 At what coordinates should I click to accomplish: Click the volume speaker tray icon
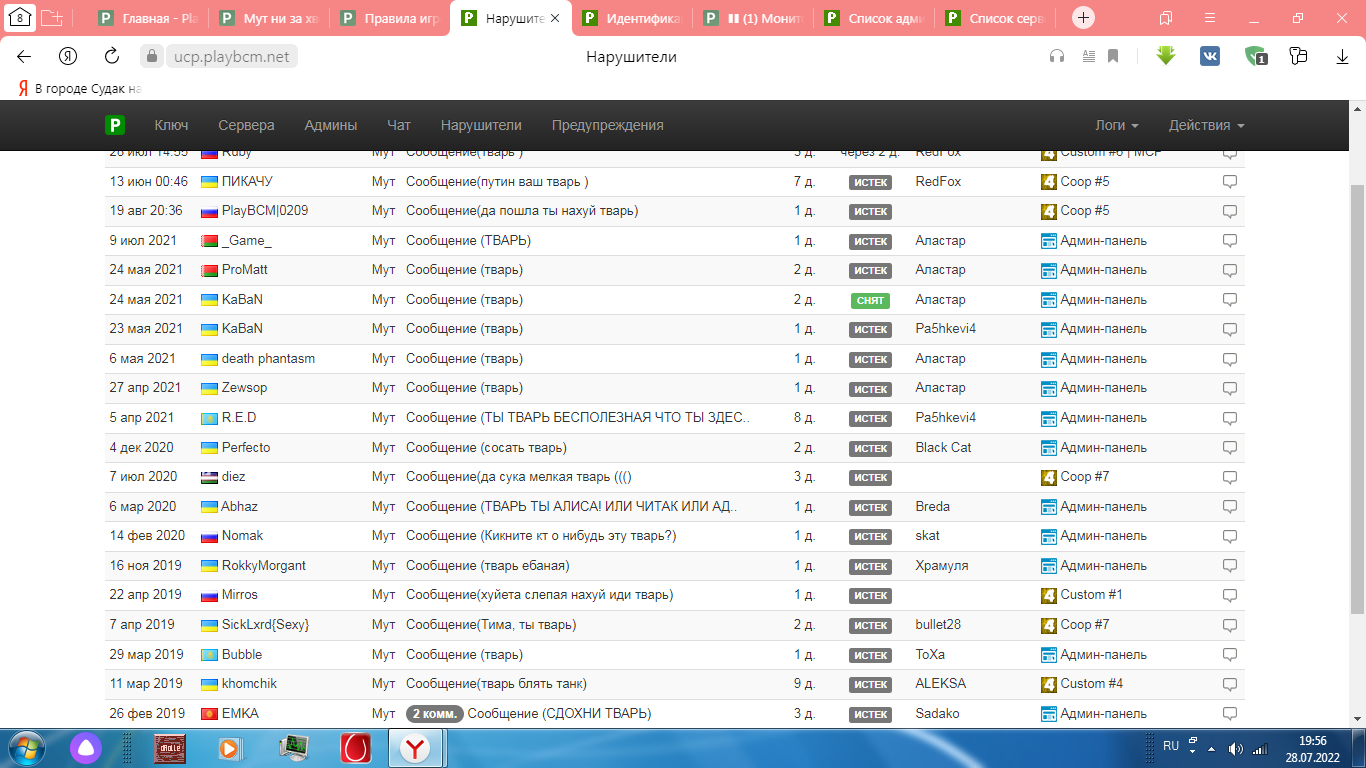point(1236,748)
